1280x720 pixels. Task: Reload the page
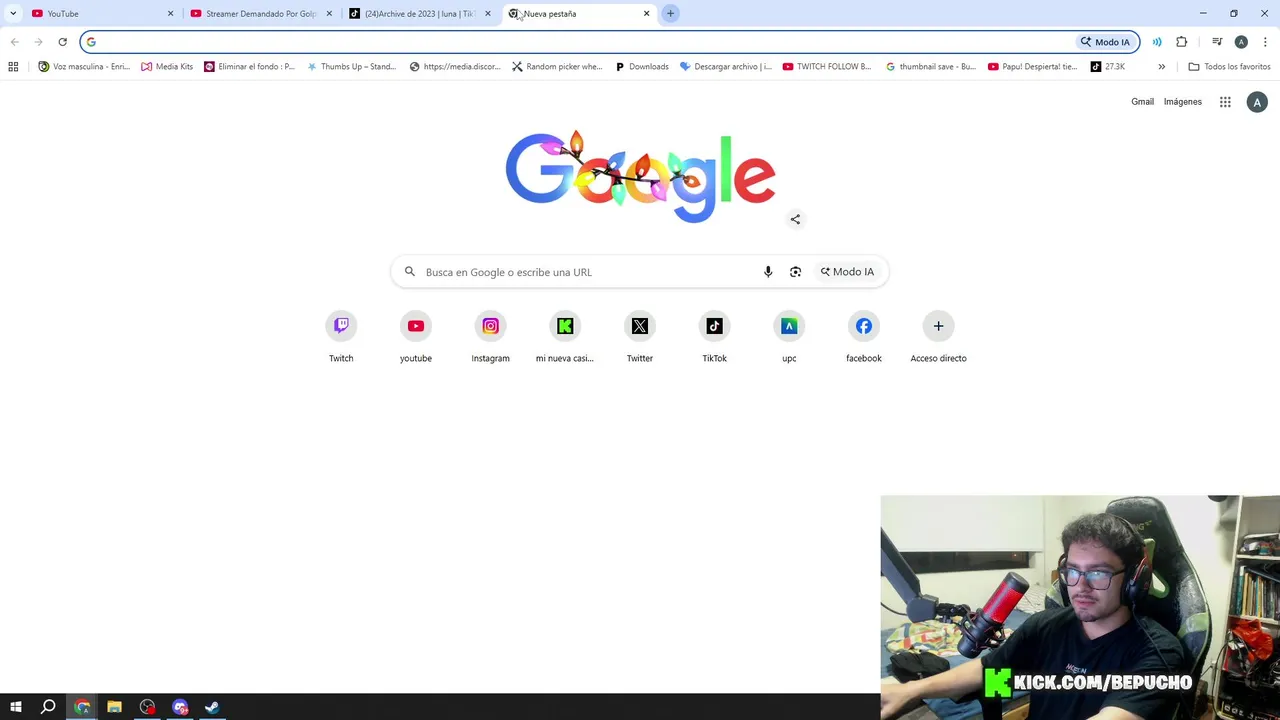62,42
